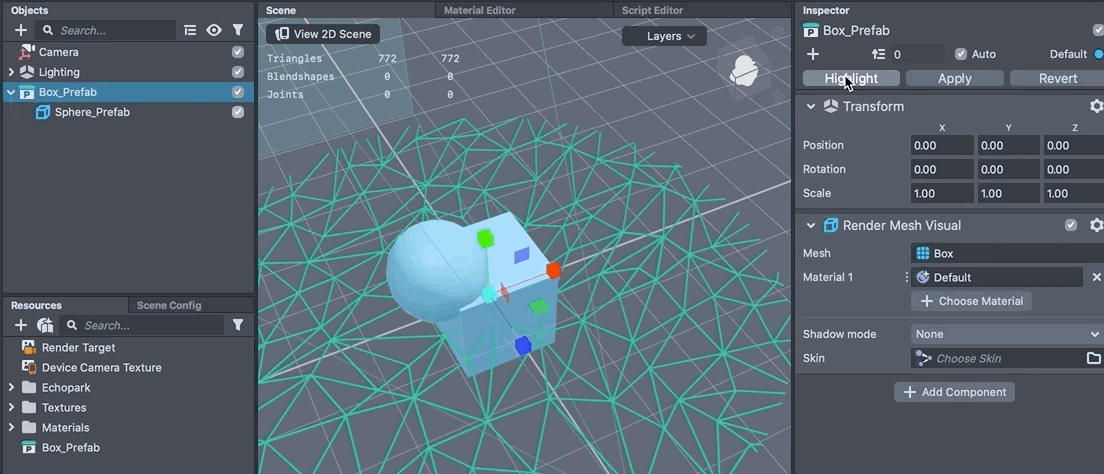Collapse the Transform component section
Screen dimensions: 1104x474
(x=811, y=106)
